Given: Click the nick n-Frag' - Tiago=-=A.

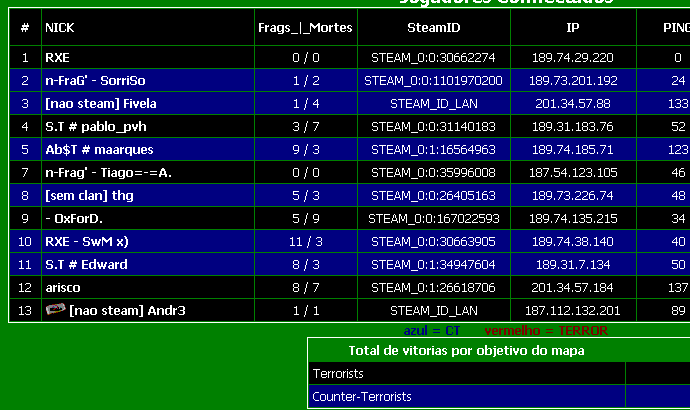Looking at the screenshot, I should coord(108,172).
